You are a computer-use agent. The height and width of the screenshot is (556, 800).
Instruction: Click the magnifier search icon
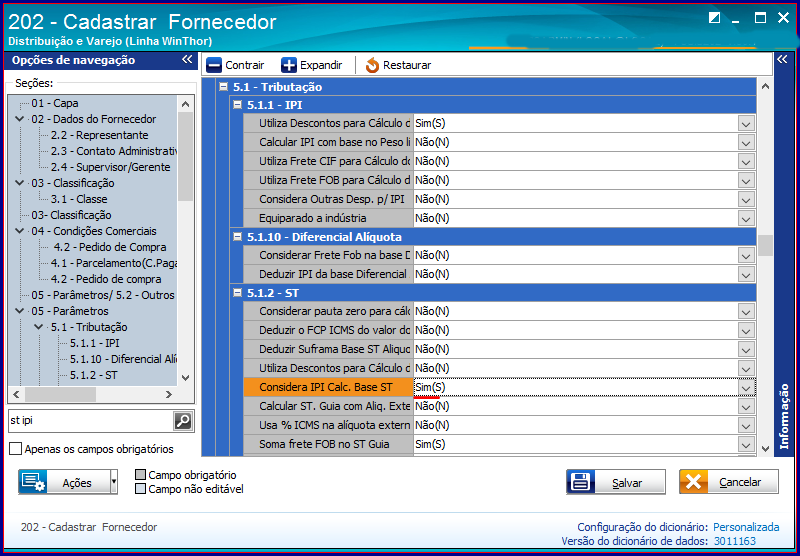(x=183, y=421)
